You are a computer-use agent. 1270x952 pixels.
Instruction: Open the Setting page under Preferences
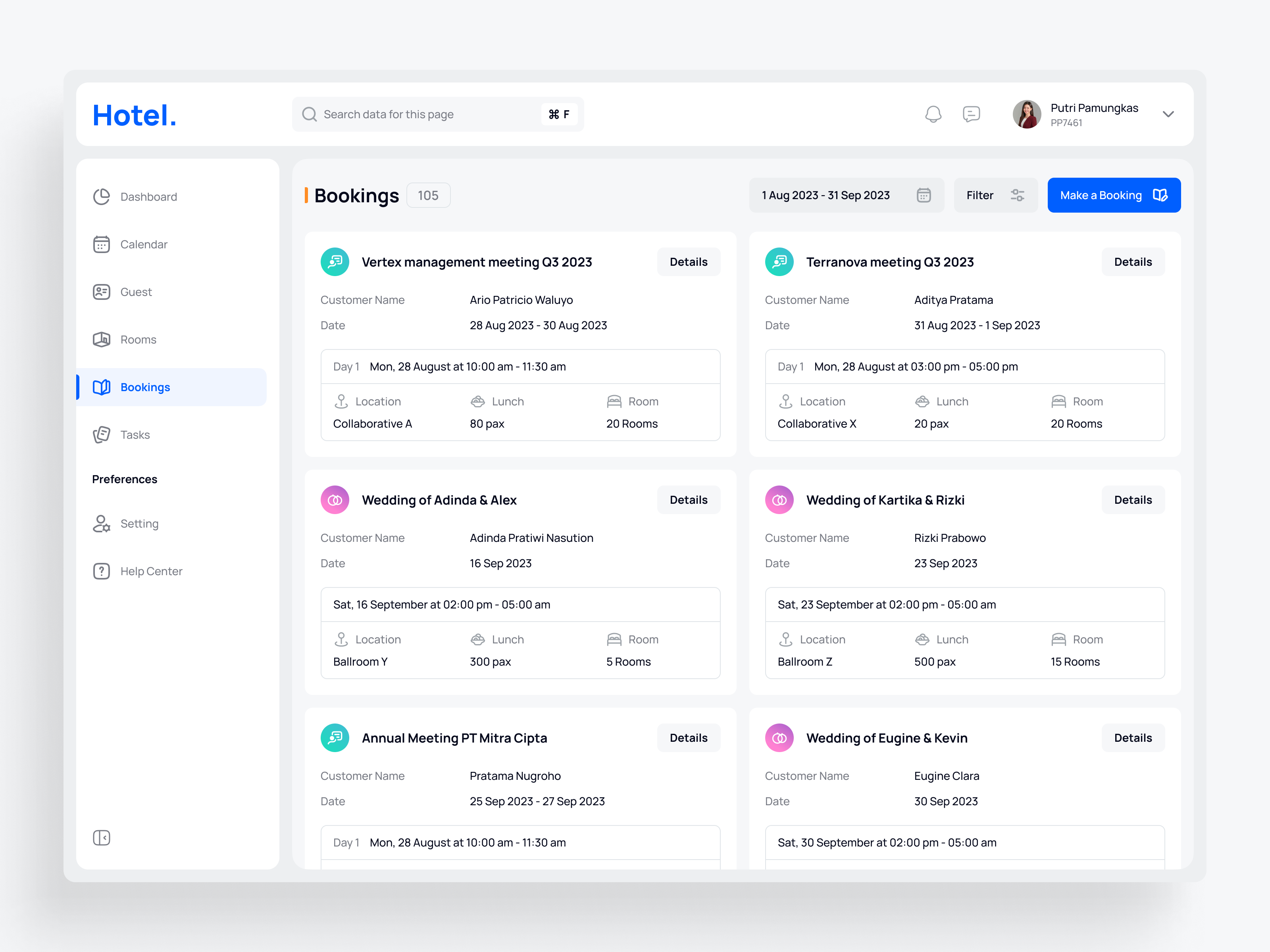coord(139,523)
